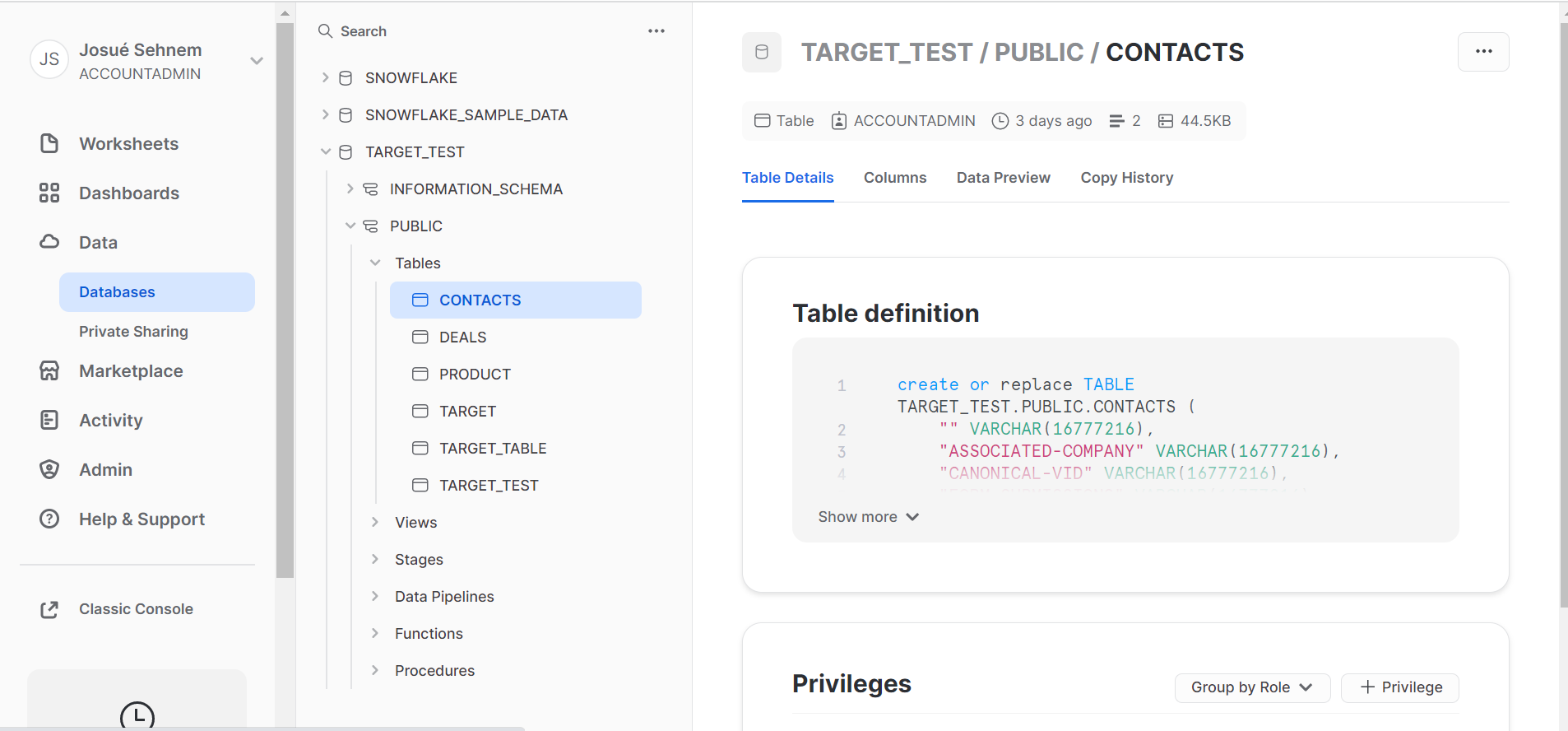Expand the Views folder
Screen dimensions: 1568x731
click(375, 523)
